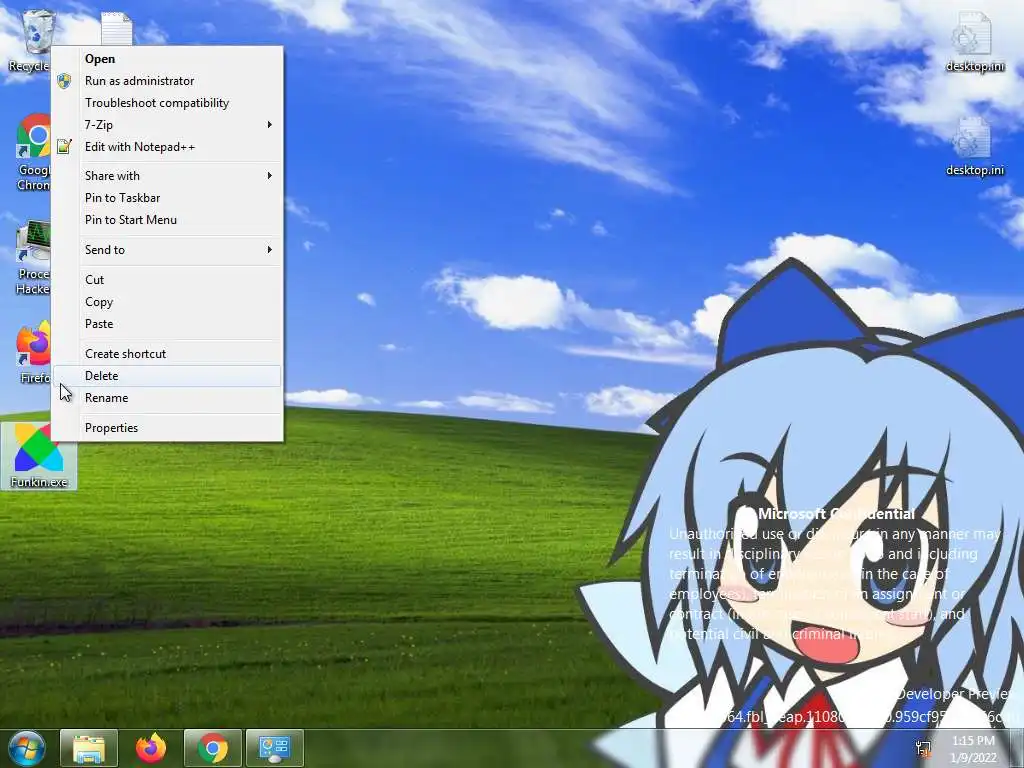Choose Run as administrator
1024x768 pixels.
[167, 81]
